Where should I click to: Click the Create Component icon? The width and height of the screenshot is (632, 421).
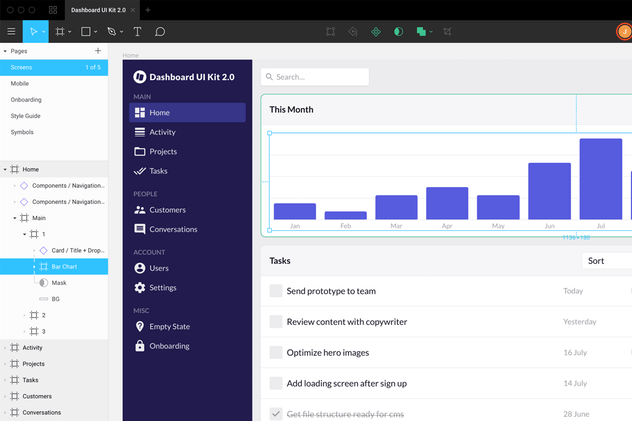[x=376, y=31]
